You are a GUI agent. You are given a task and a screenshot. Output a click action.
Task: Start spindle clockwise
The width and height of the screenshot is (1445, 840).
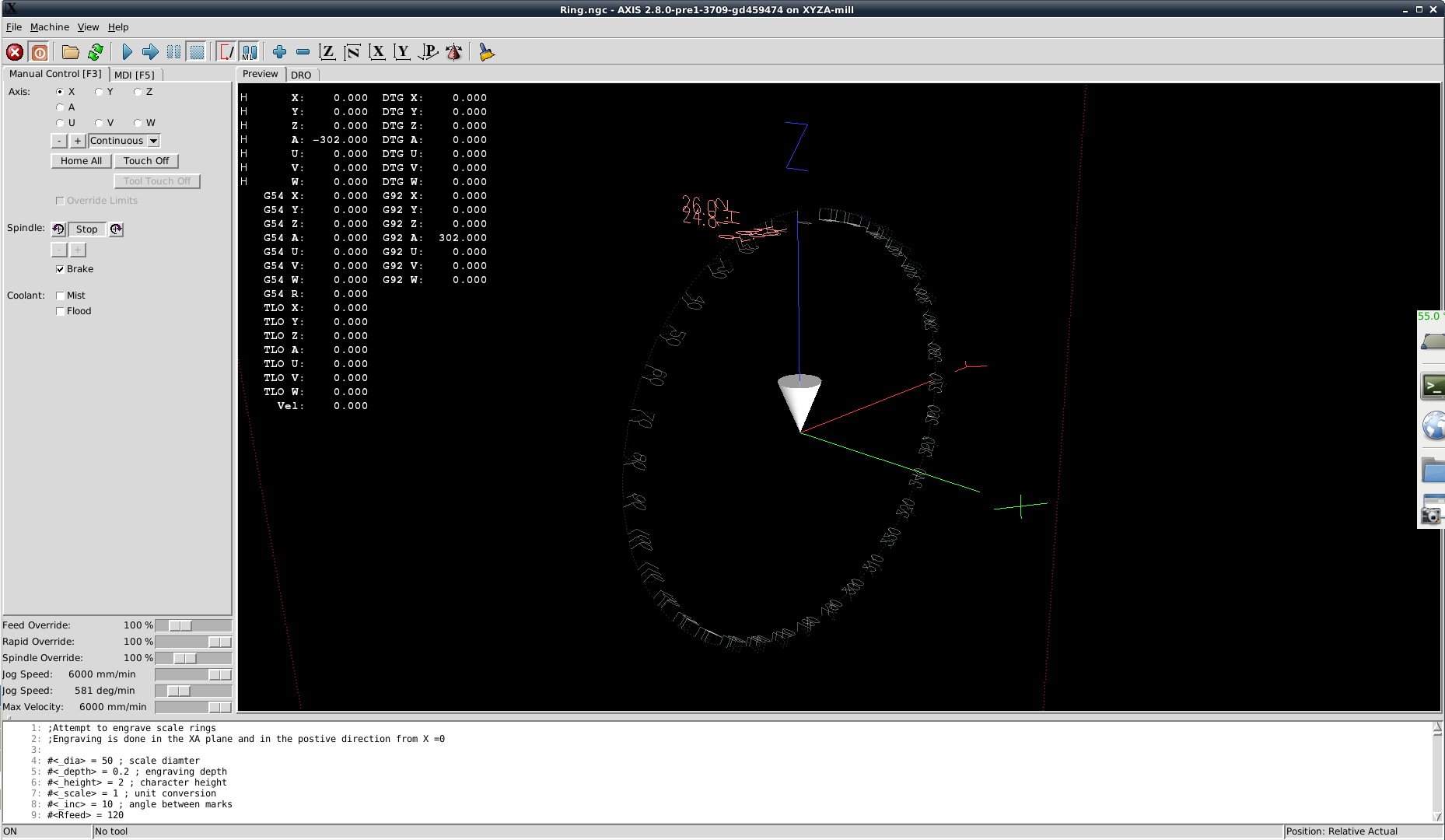click(116, 229)
